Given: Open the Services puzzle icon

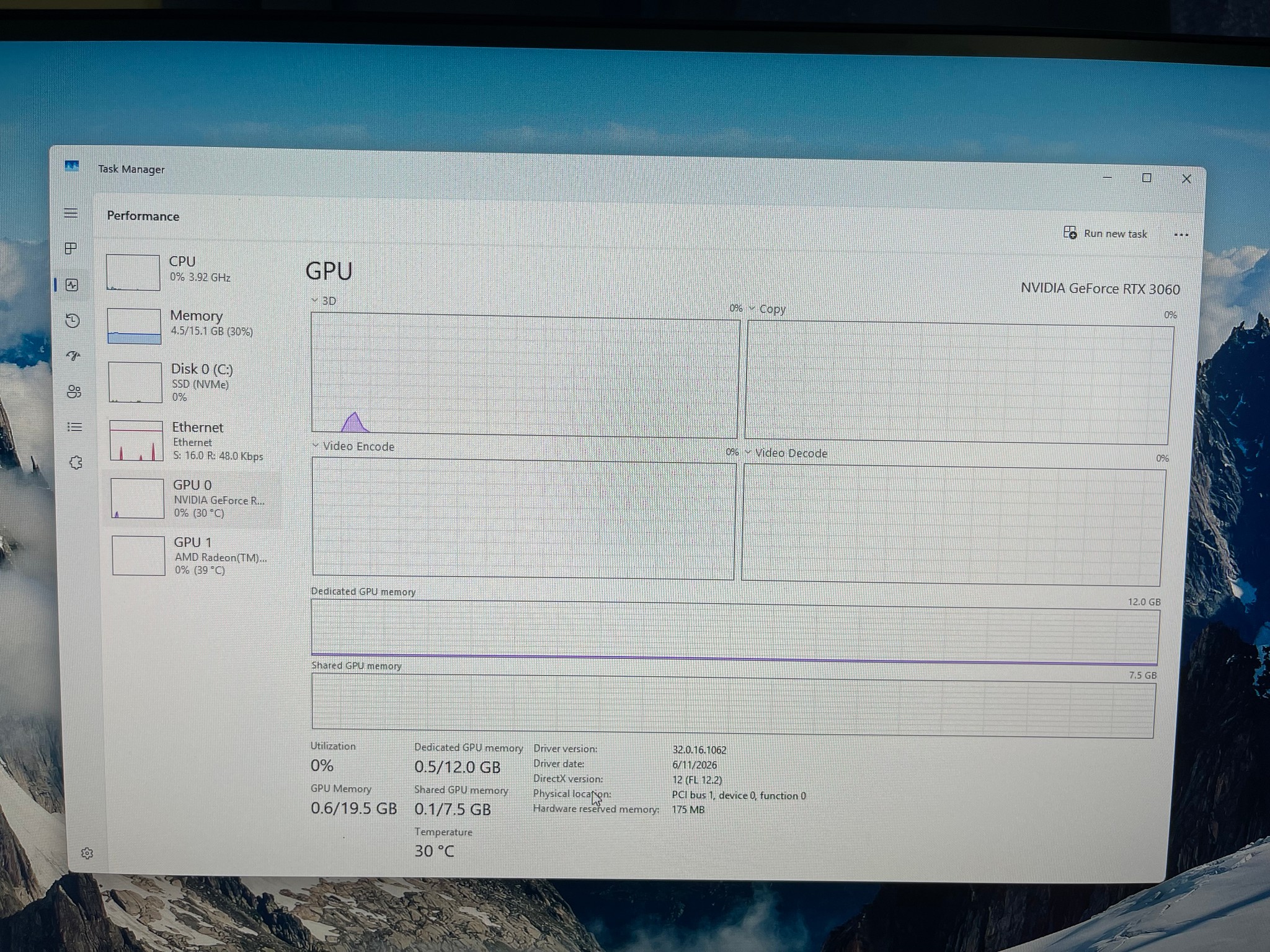Looking at the screenshot, I should (x=76, y=462).
